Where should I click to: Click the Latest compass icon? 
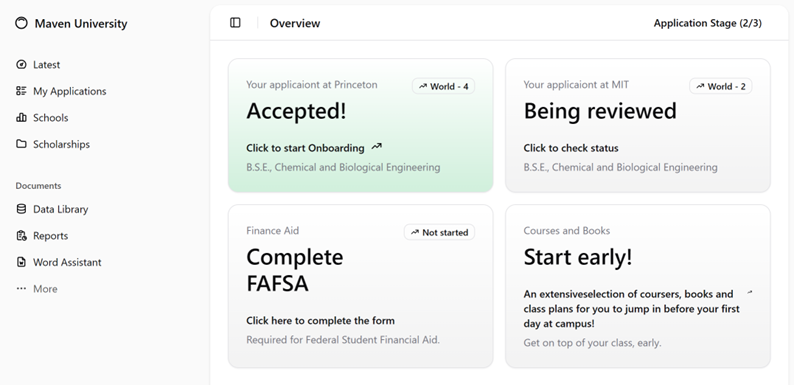click(x=21, y=64)
